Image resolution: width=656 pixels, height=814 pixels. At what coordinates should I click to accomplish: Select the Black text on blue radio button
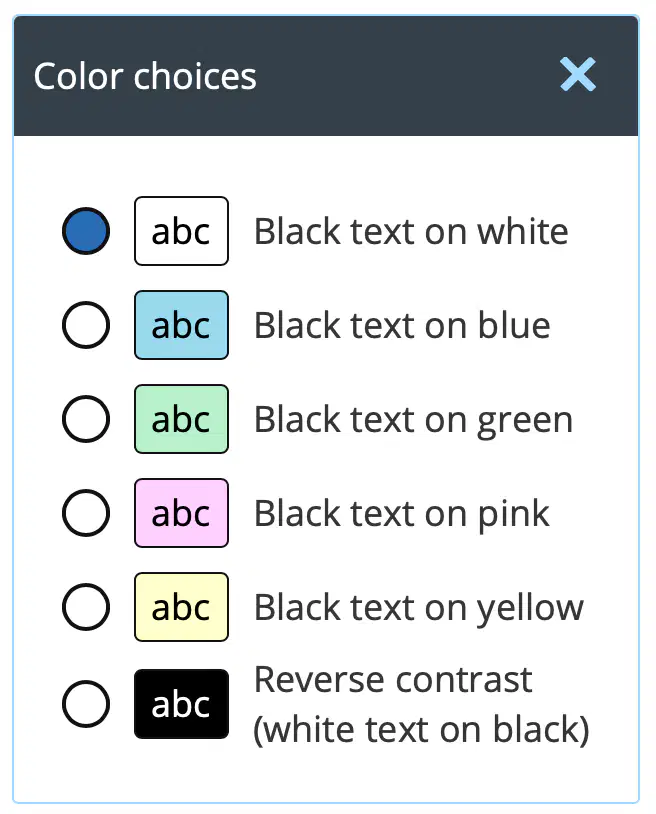pyautogui.click(x=86, y=325)
